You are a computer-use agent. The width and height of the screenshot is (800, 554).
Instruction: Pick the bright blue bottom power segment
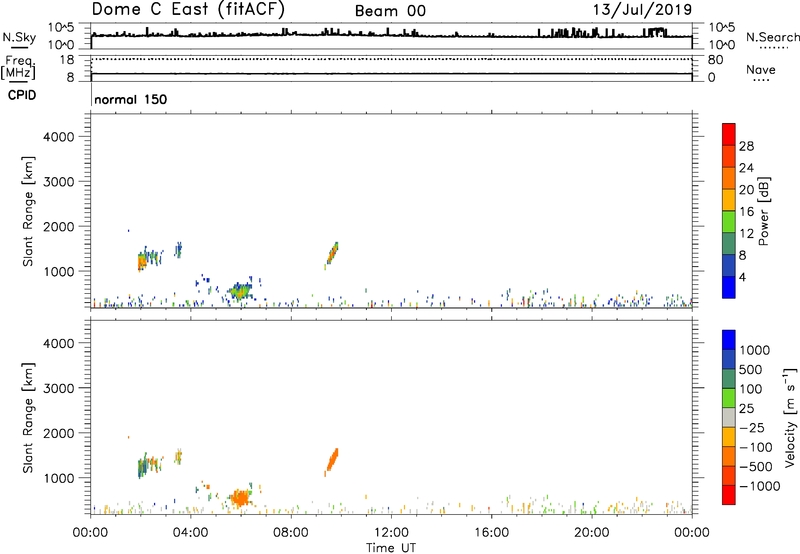[729, 287]
